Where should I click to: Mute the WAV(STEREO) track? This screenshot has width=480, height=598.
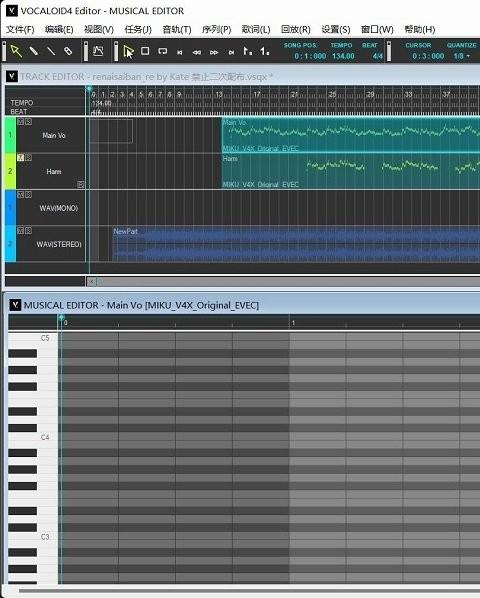click(x=21, y=231)
